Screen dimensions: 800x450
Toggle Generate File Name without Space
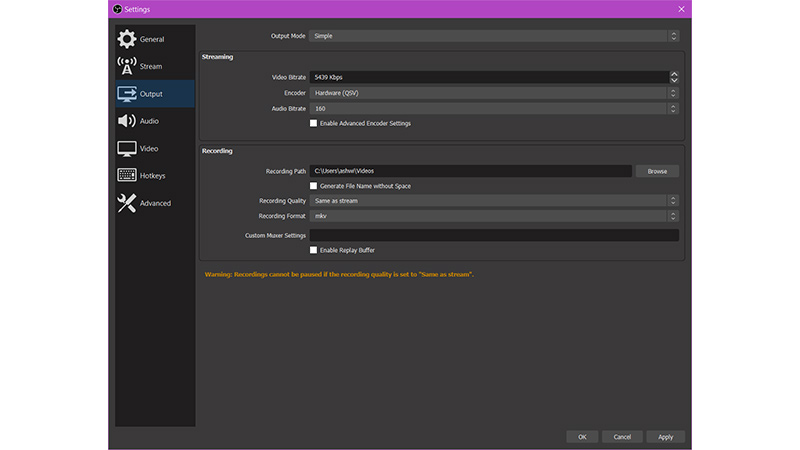pos(313,186)
